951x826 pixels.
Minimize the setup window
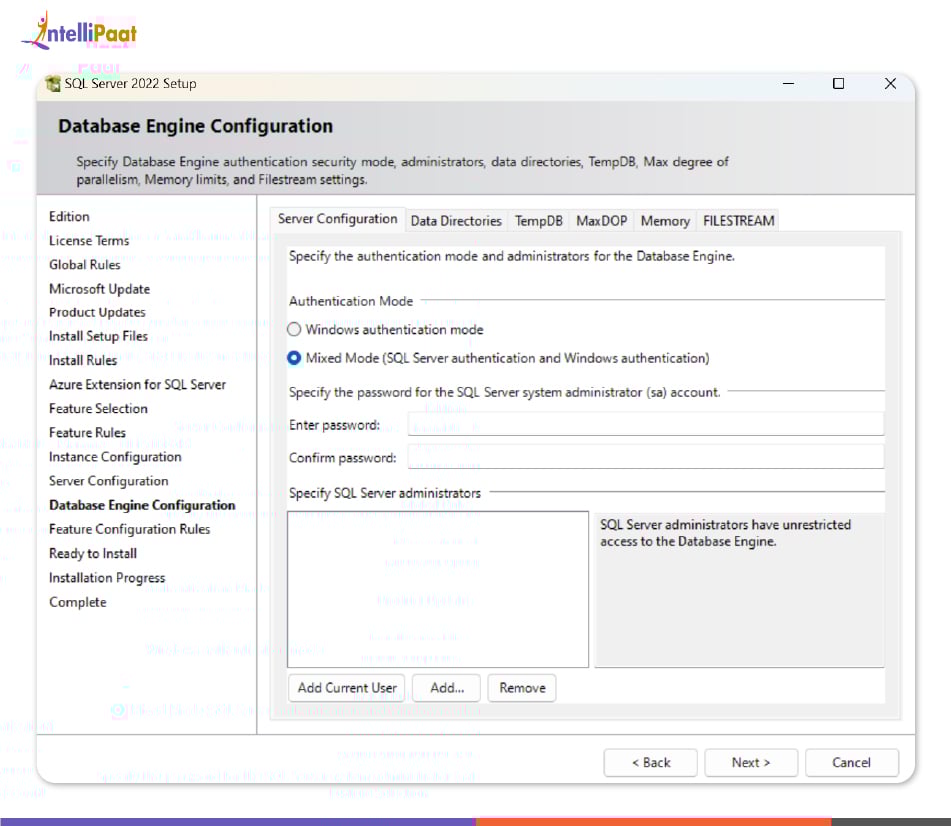click(786, 84)
